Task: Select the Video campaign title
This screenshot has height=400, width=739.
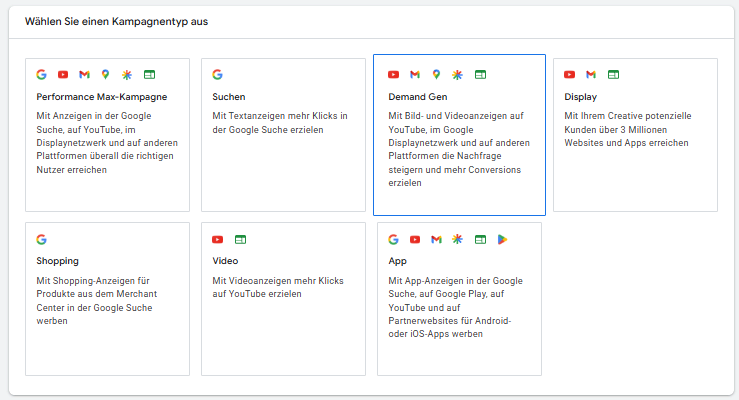Action: pos(225,261)
